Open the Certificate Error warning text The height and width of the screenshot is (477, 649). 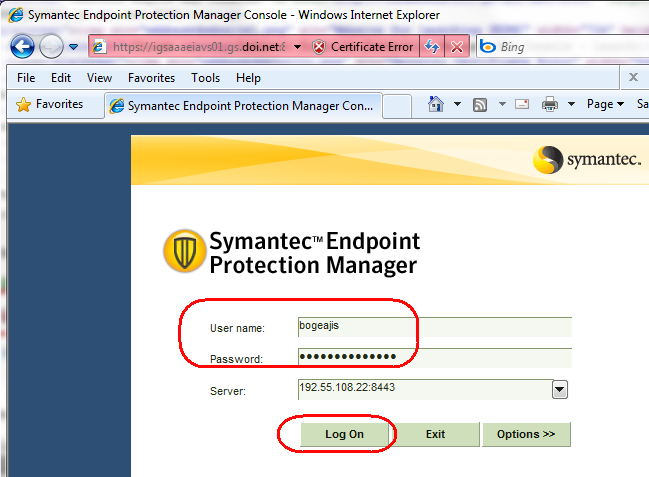coord(372,47)
